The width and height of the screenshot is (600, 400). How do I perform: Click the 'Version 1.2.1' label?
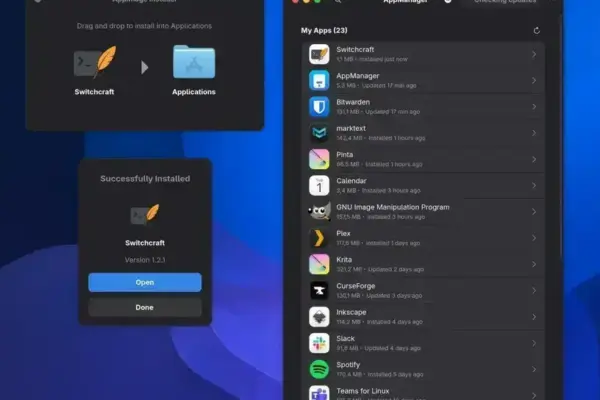[145, 260]
